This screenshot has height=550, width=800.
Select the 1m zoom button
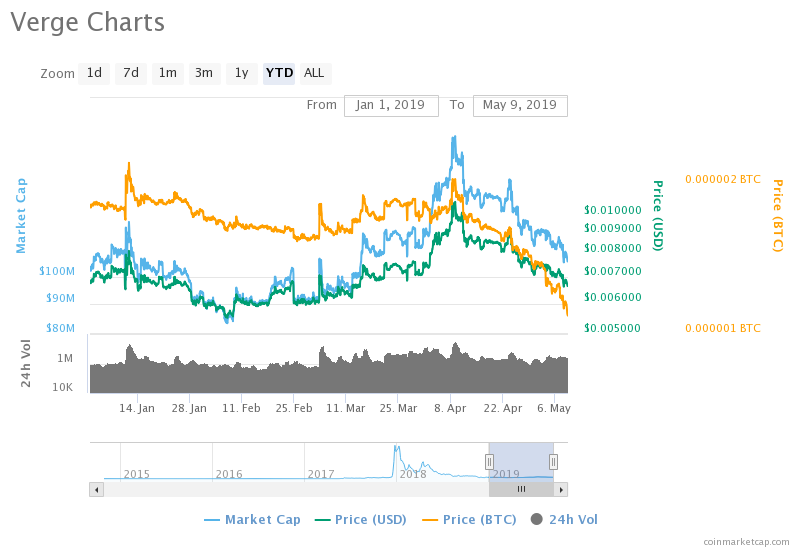pyautogui.click(x=167, y=73)
